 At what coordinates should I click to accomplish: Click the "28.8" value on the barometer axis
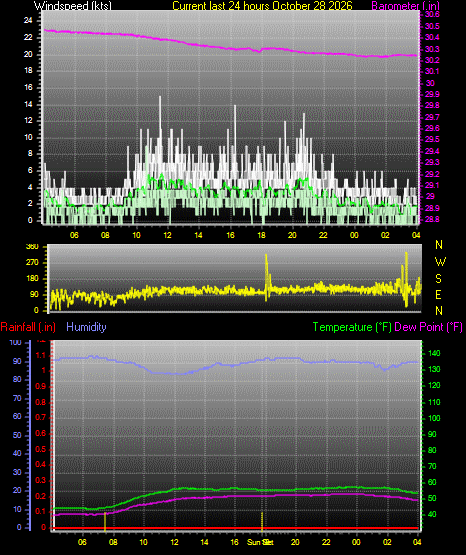coord(432,219)
